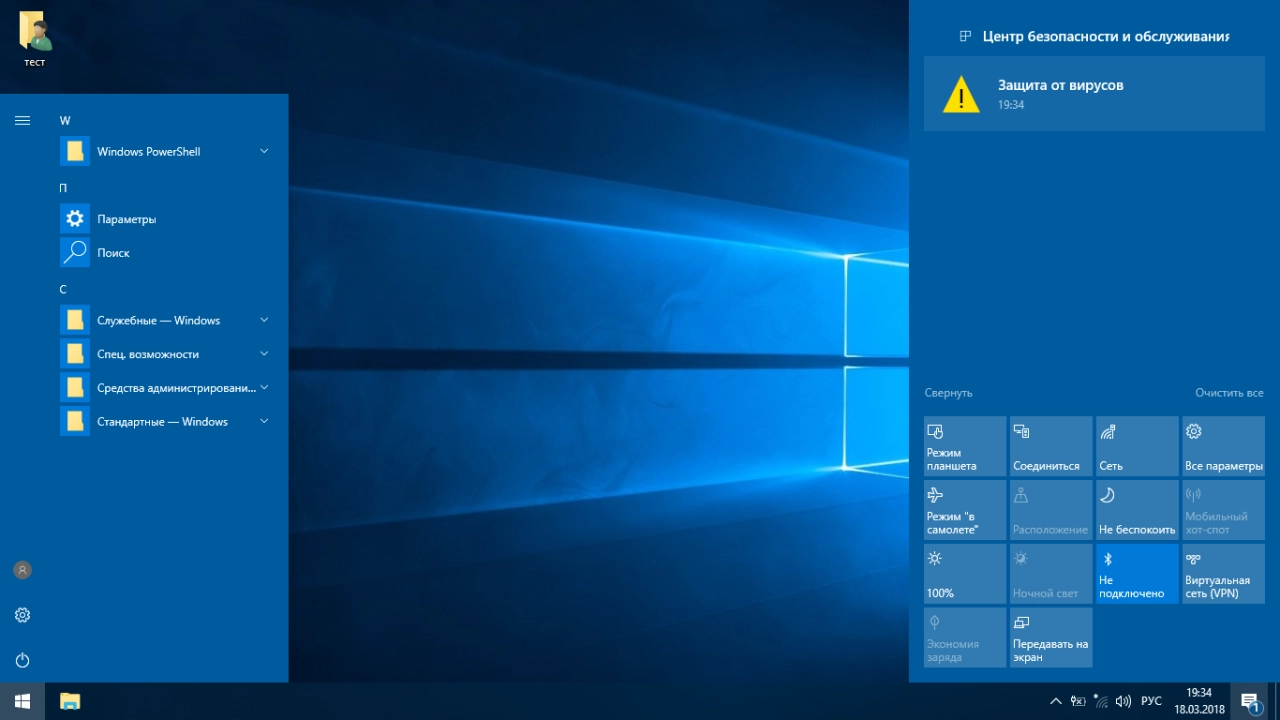Open File Explorer from the taskbar
Viewport: 1280px width, 720px height.
click(x=70, y=701)
